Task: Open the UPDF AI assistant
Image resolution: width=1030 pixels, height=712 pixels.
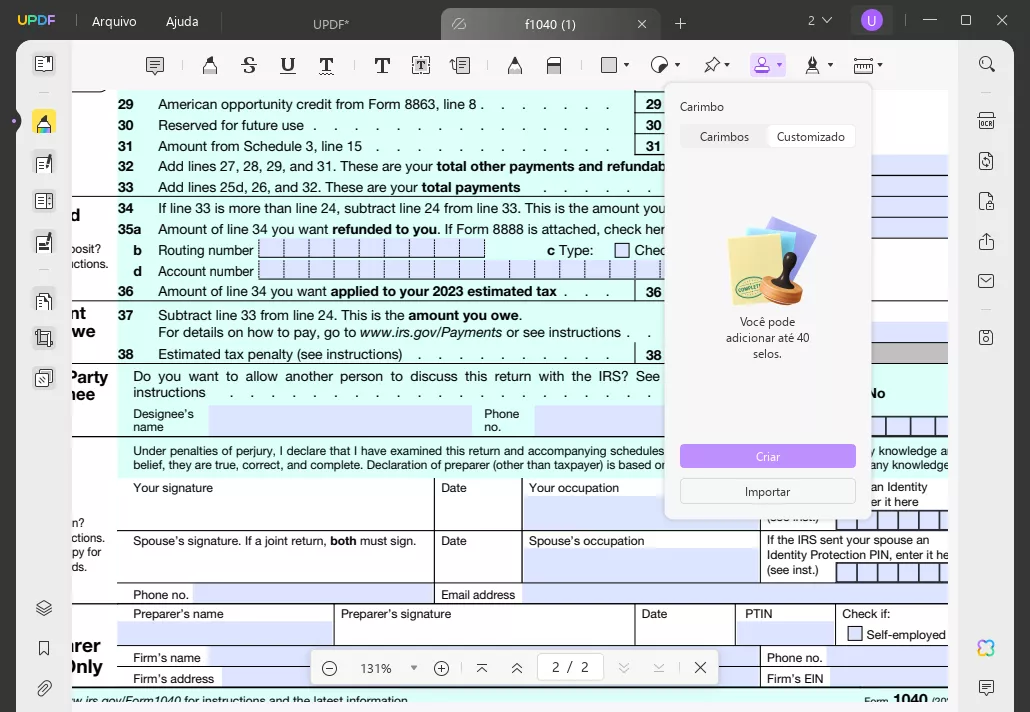Action: [986, 648]
